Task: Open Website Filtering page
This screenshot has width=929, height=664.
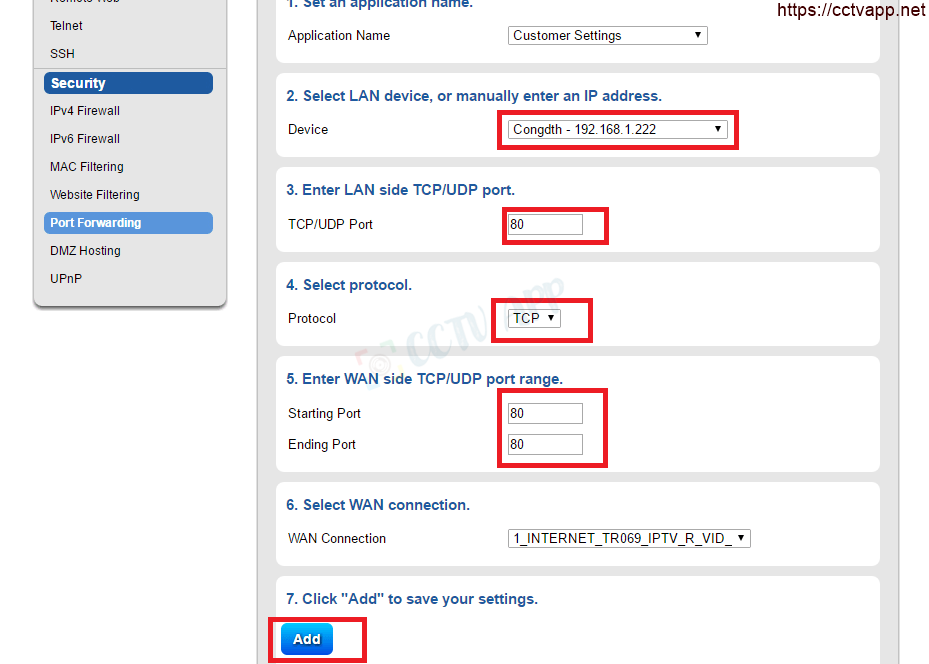Action: click(x=95, y=195)
